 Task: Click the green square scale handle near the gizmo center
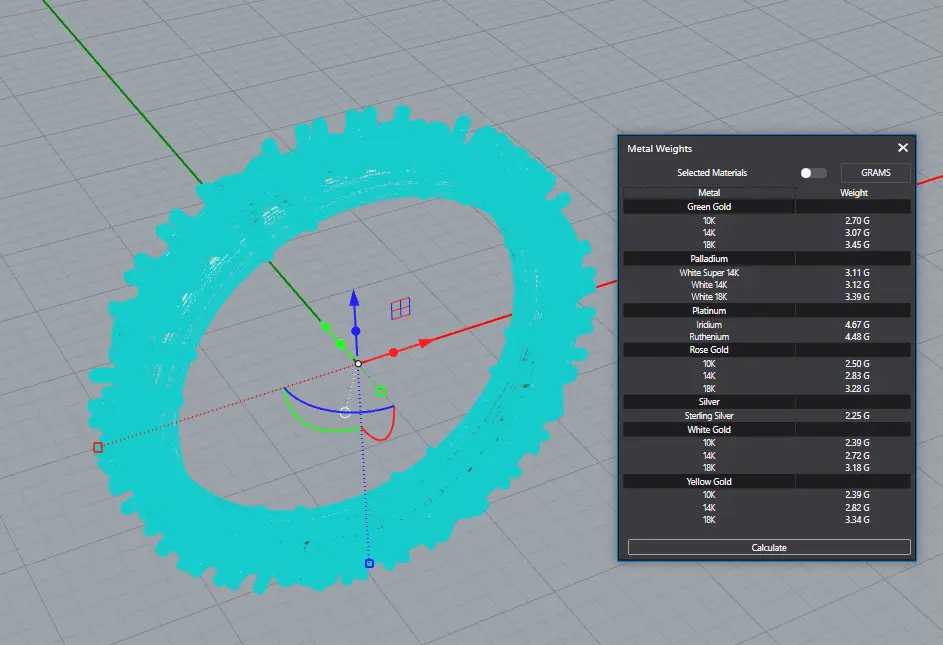point(381,391)
